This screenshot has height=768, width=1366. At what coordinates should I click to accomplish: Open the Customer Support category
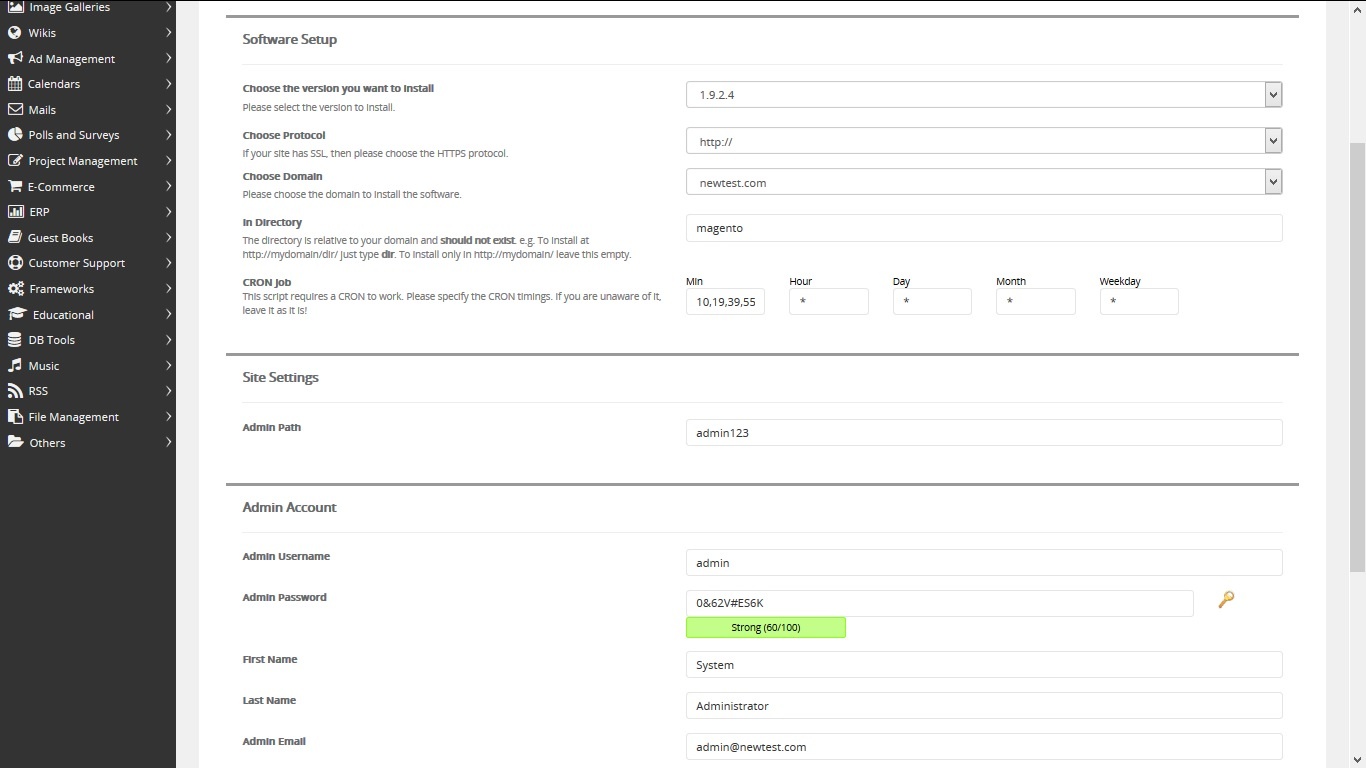tap(76, 263)
